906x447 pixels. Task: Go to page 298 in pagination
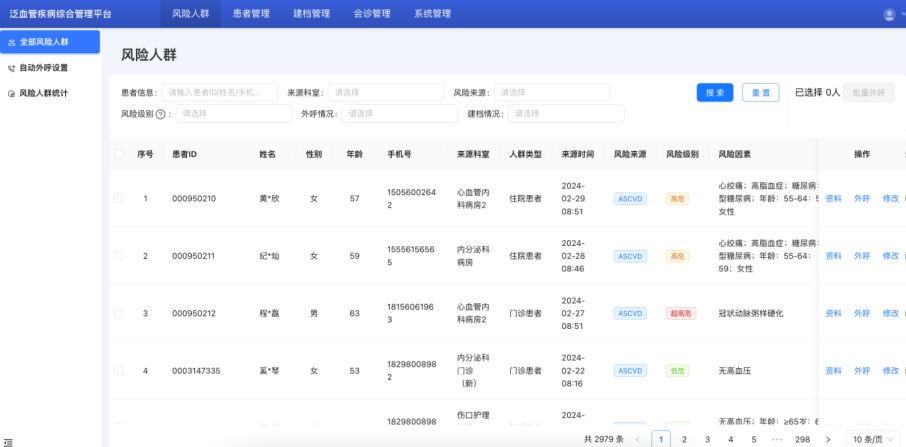[802, 439]
